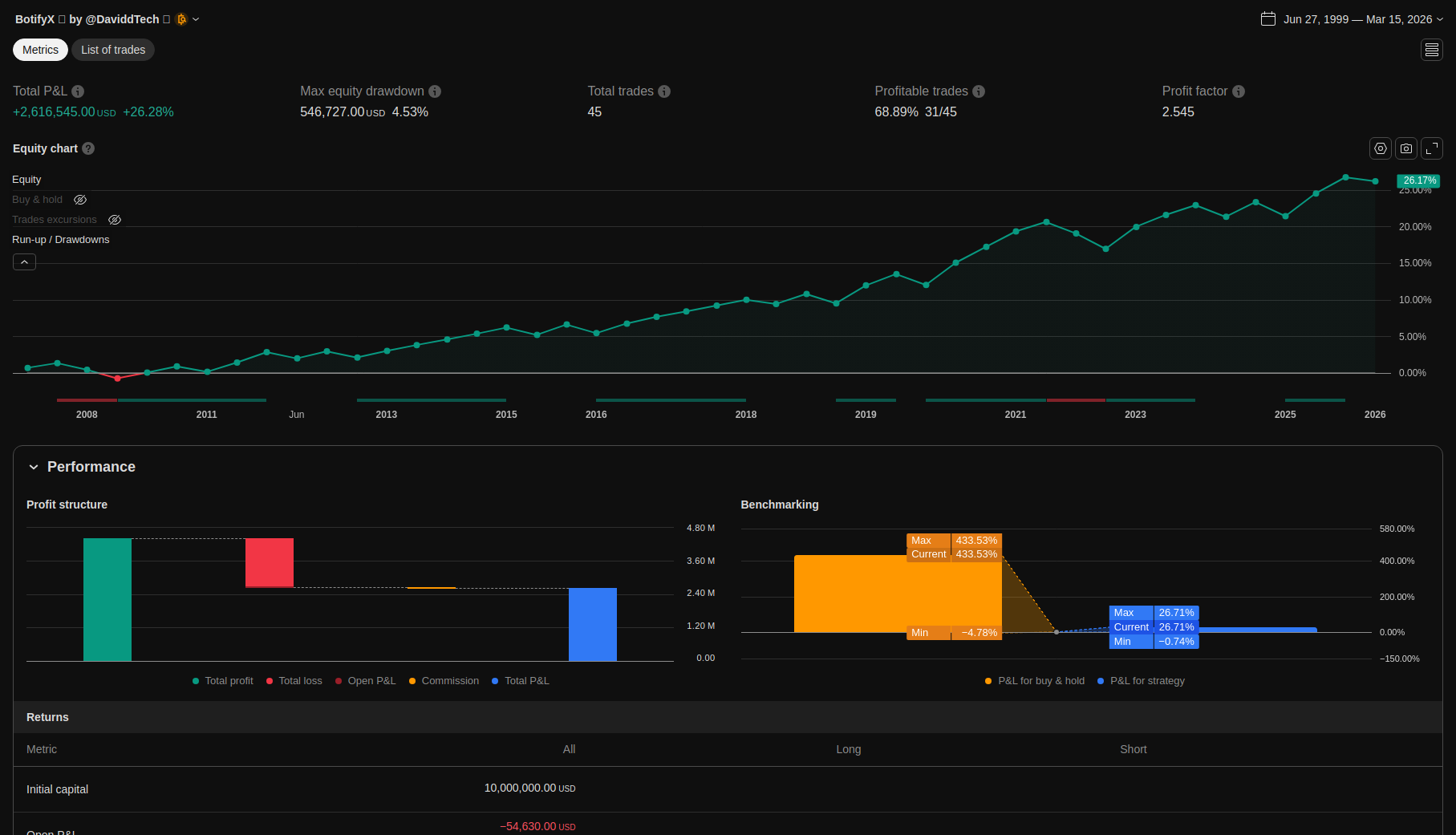Open the date range dropdown

coord(1352,19)
